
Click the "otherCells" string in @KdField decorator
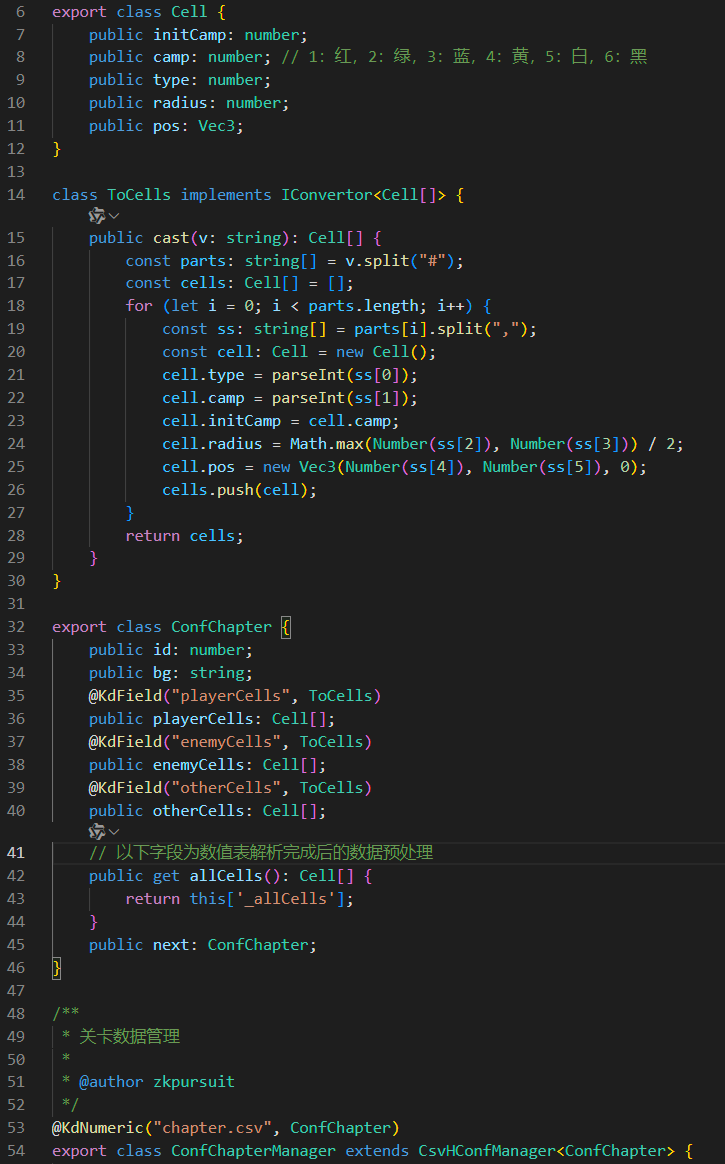[x=226, y=788]
